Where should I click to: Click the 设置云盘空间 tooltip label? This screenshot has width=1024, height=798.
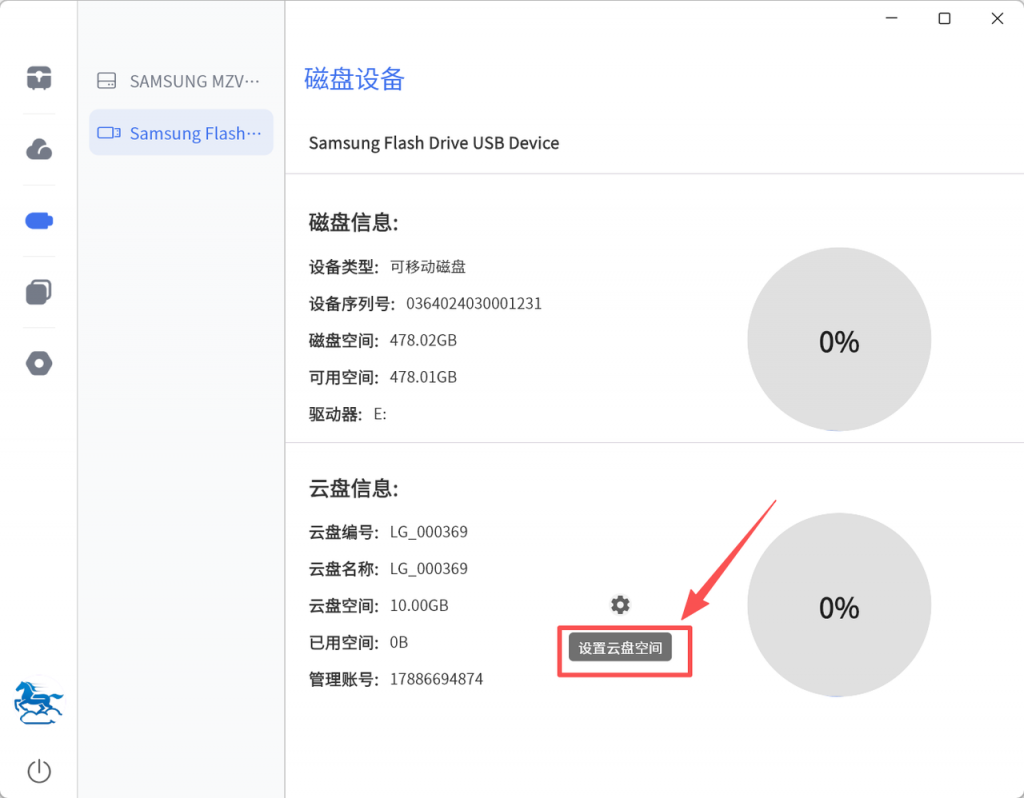[x=620, y=647]
